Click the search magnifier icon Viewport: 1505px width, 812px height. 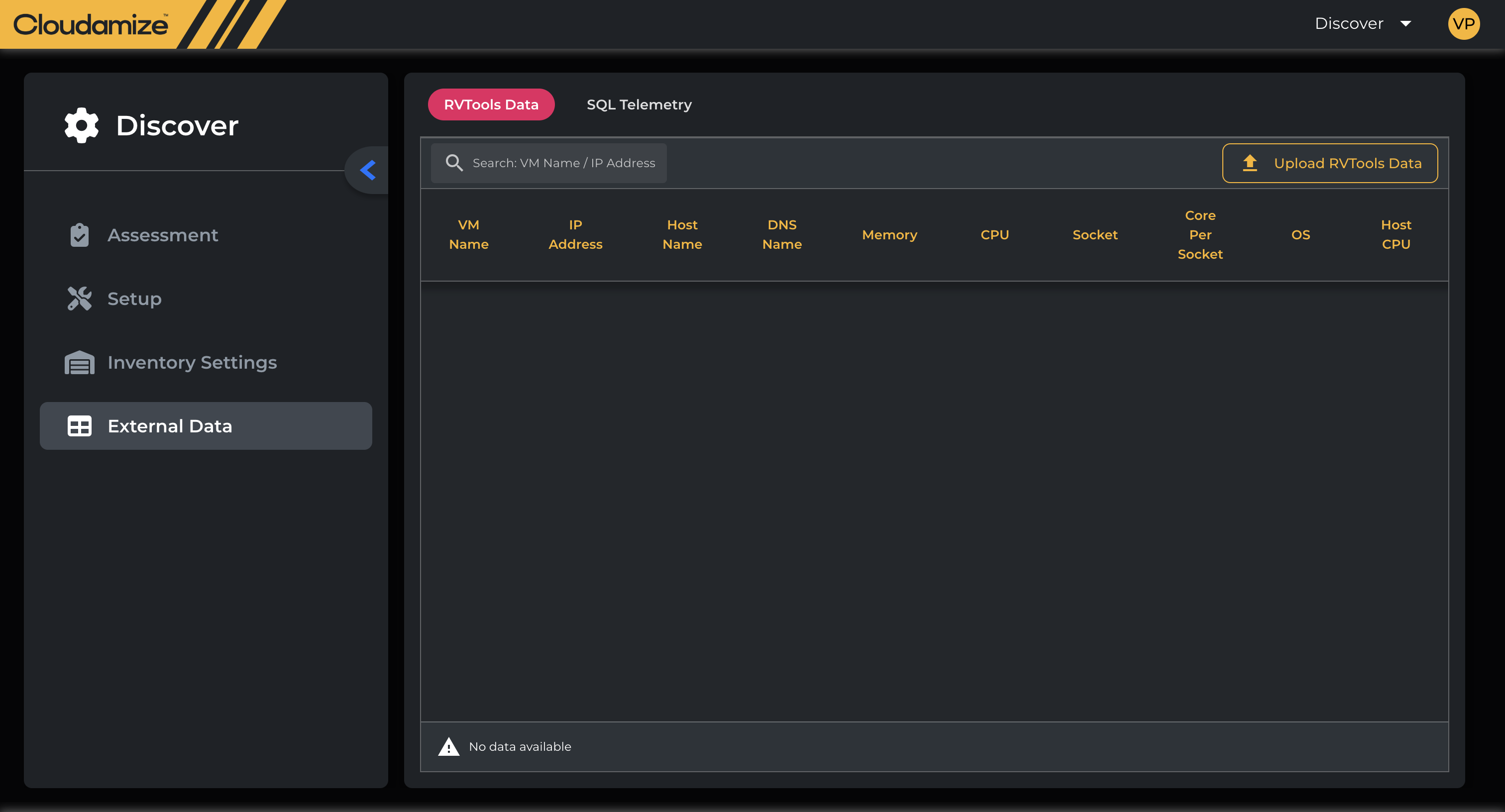point(454,163)
